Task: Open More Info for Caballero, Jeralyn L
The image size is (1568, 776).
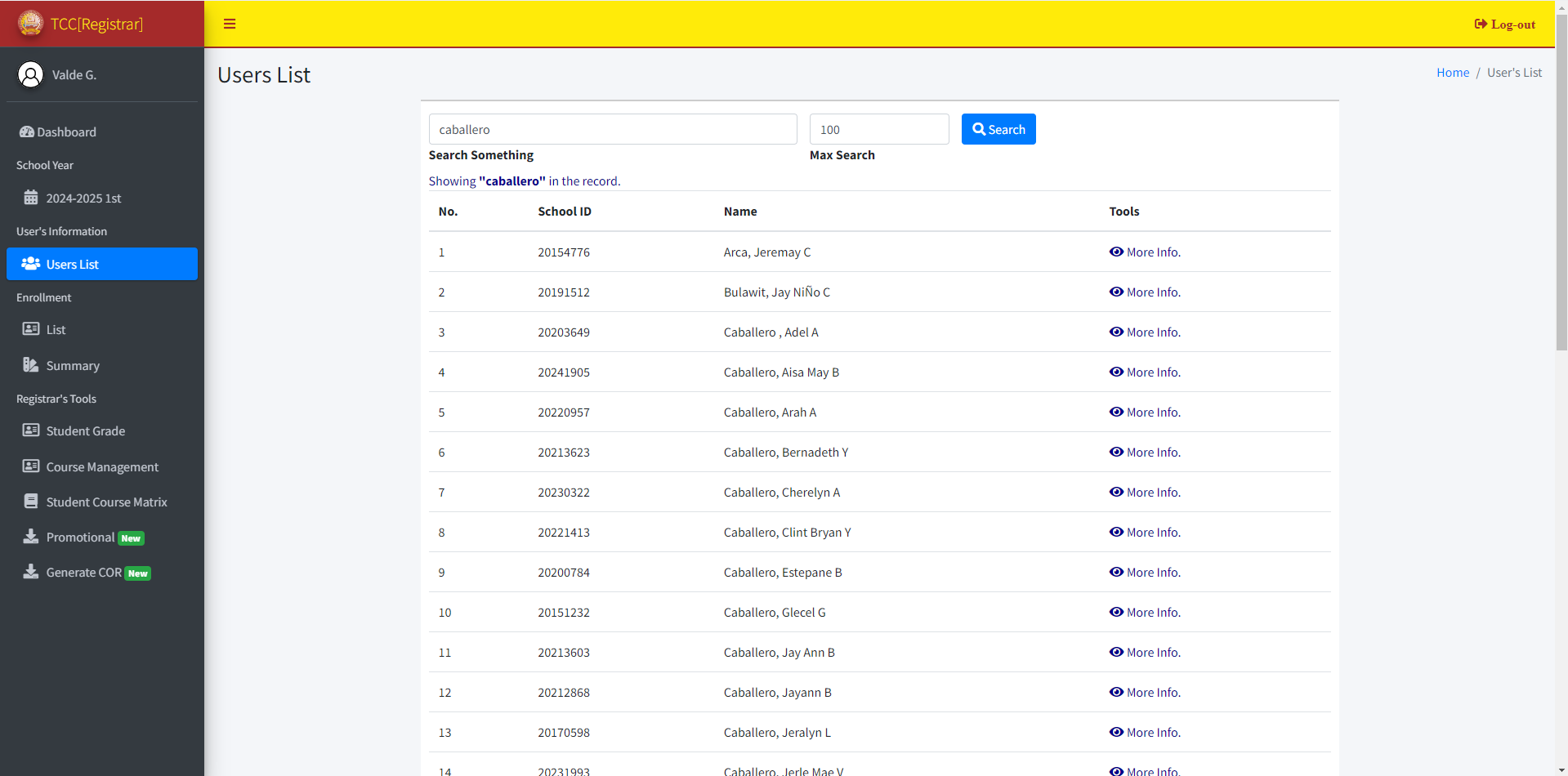Action: point(1145,732)
